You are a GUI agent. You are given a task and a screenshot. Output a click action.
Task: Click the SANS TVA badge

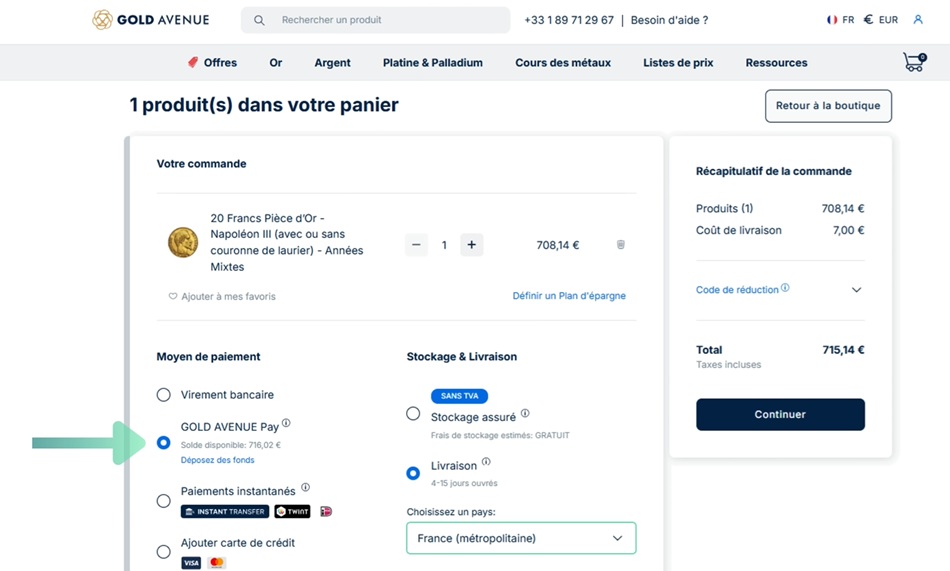459,396
